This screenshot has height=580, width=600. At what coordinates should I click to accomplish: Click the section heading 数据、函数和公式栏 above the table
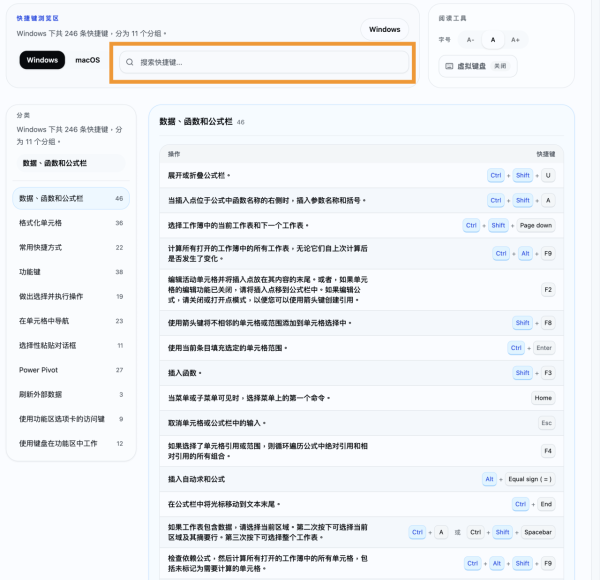(196, 122)
